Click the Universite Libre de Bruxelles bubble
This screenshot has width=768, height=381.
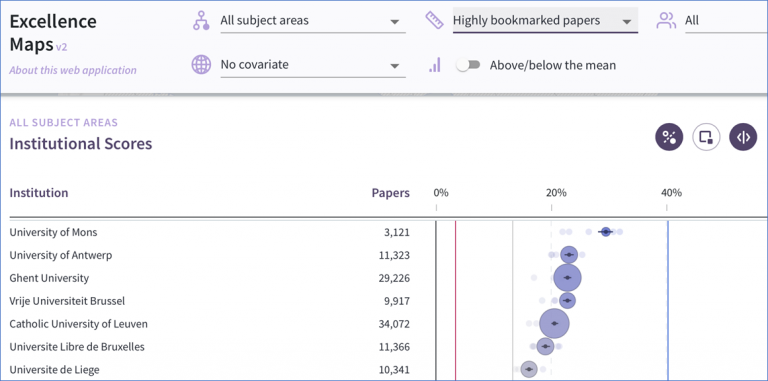[545, 346]
